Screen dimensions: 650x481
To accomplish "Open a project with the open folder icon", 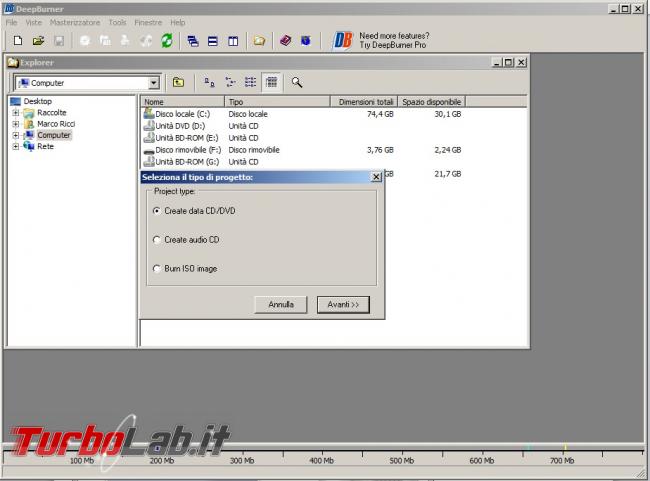I will (x=39, y=41).
